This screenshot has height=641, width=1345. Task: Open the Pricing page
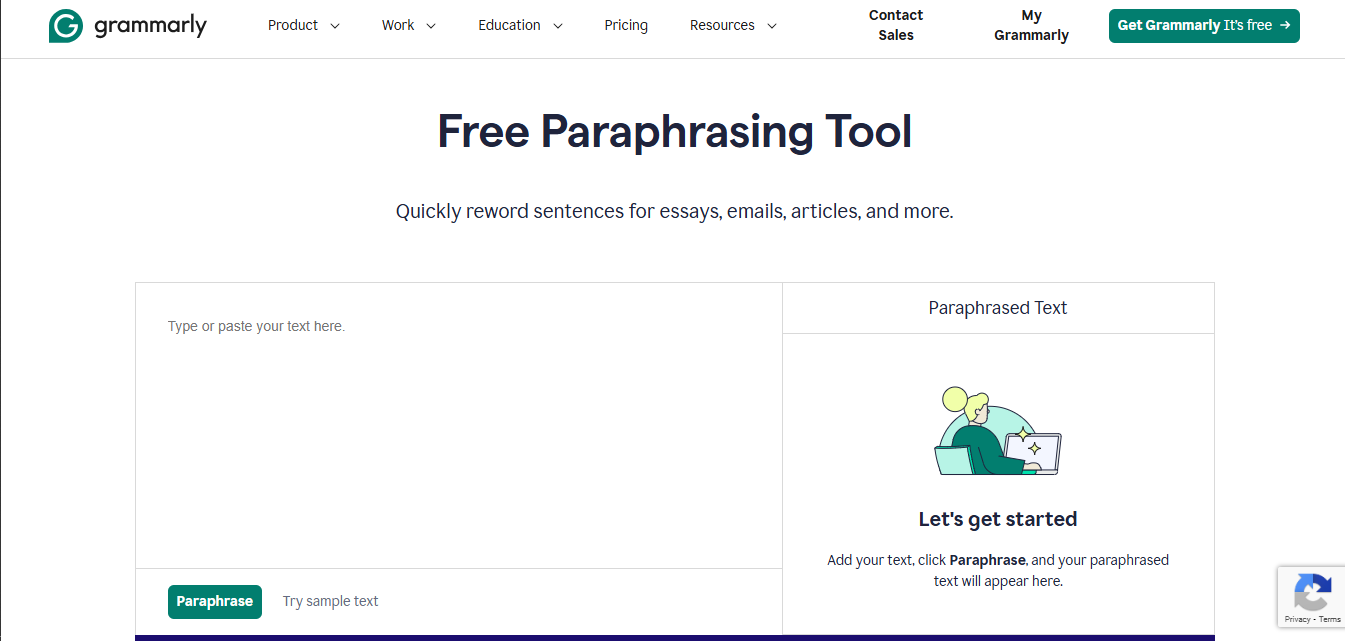[x=626, y=25]
